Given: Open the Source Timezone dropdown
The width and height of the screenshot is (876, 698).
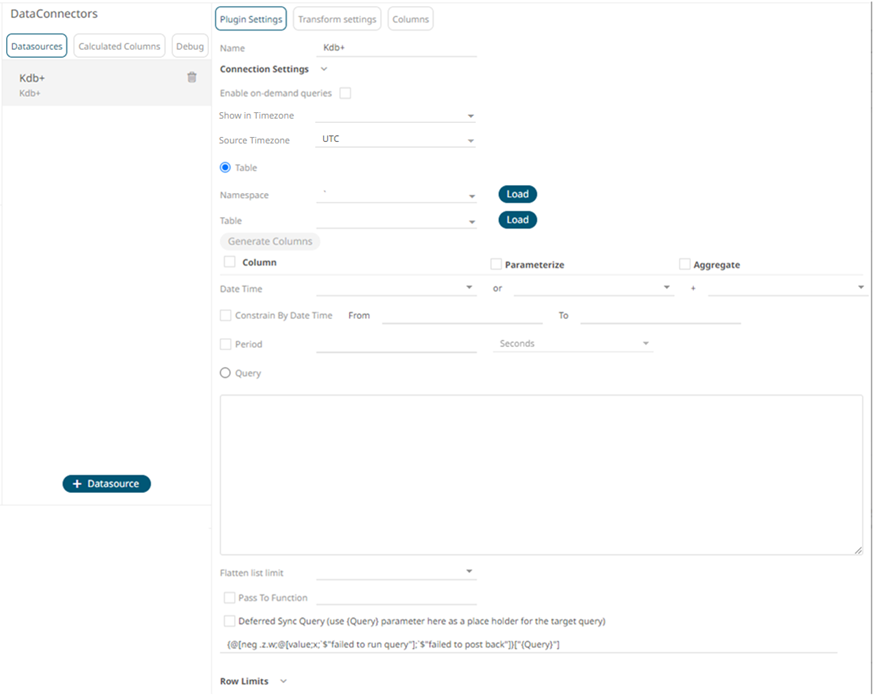Looking at the screenshot, I should [396, 140].
